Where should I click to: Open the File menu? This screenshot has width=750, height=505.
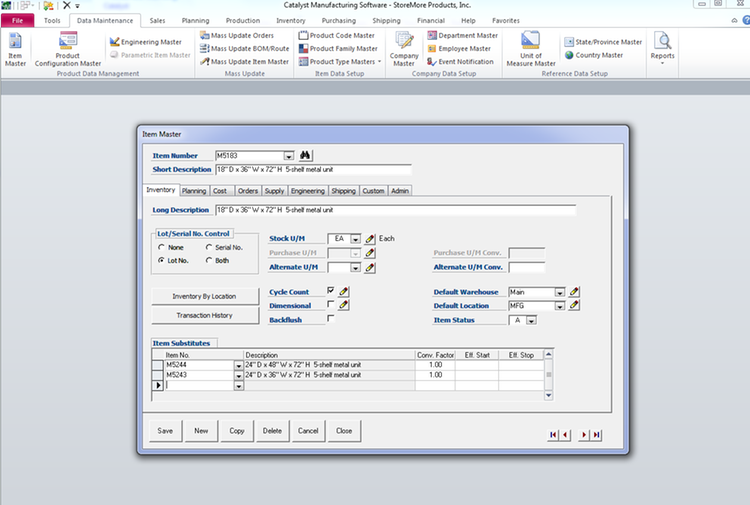click(x=18, y=21)
